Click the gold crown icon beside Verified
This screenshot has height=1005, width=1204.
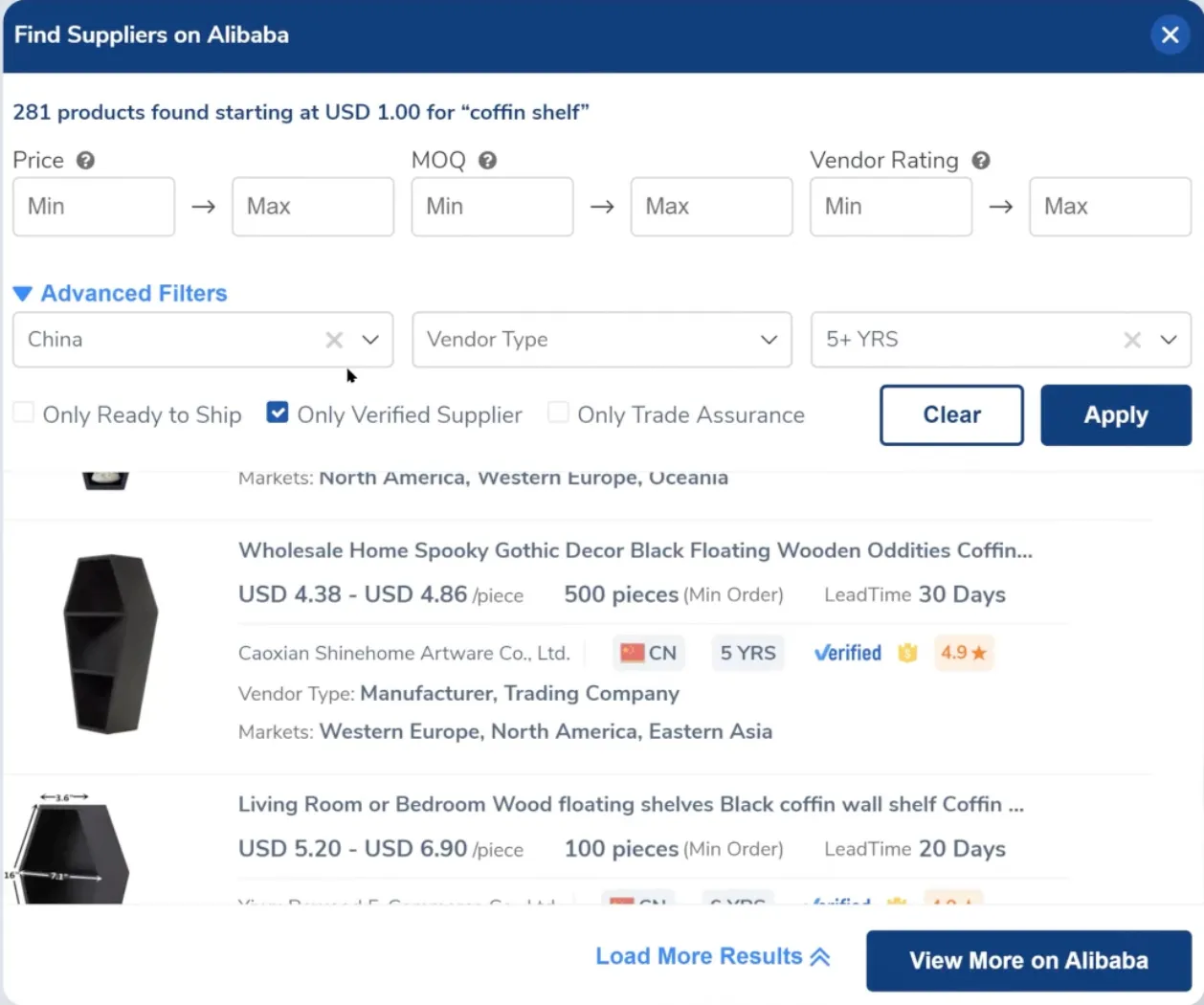(x=907, y=653)
